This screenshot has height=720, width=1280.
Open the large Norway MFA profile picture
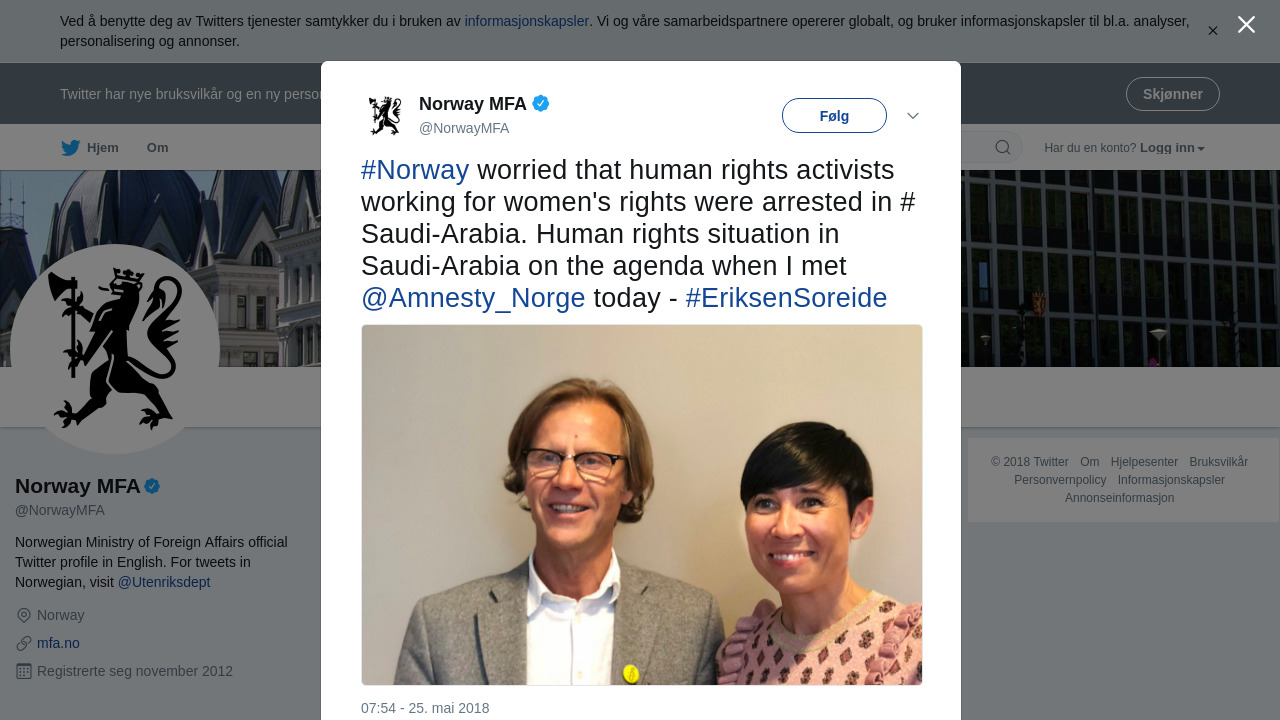(x=115, y=349)
